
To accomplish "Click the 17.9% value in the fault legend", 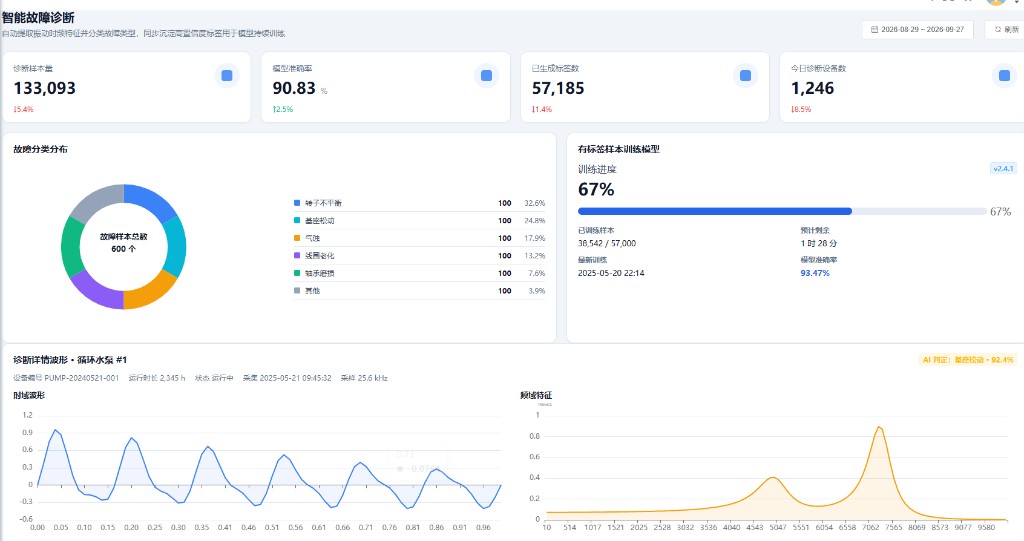I will 534,238.
